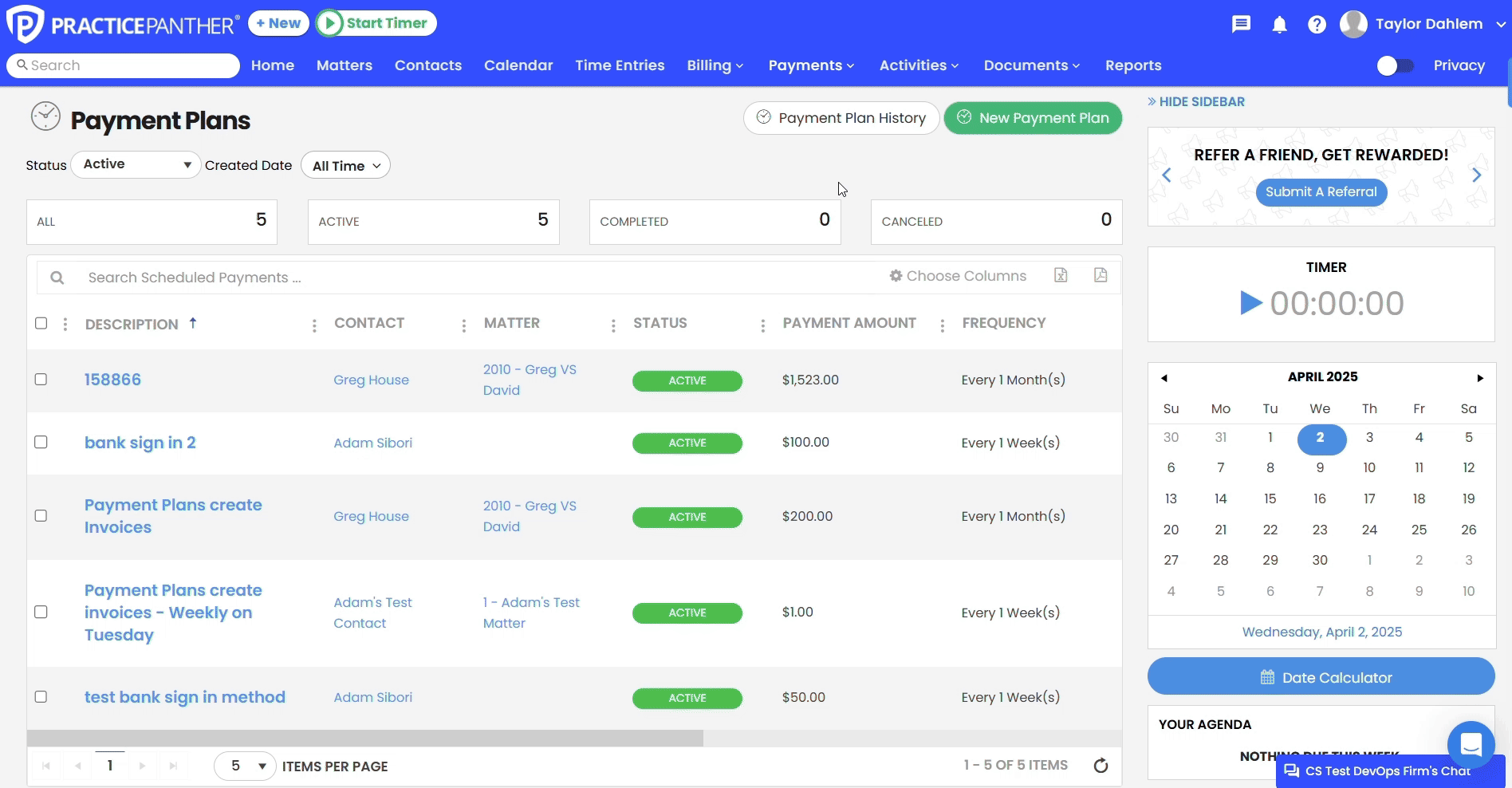Expand the Documents menu
The width and height of the screenshot is (1512, 788).
coord(1032,65)
